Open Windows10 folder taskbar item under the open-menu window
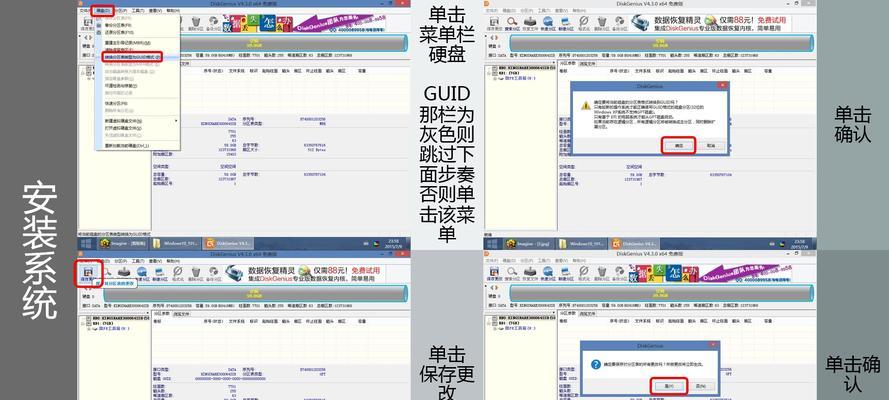Viewport: 889px width, 400px height. pos(175,244)
